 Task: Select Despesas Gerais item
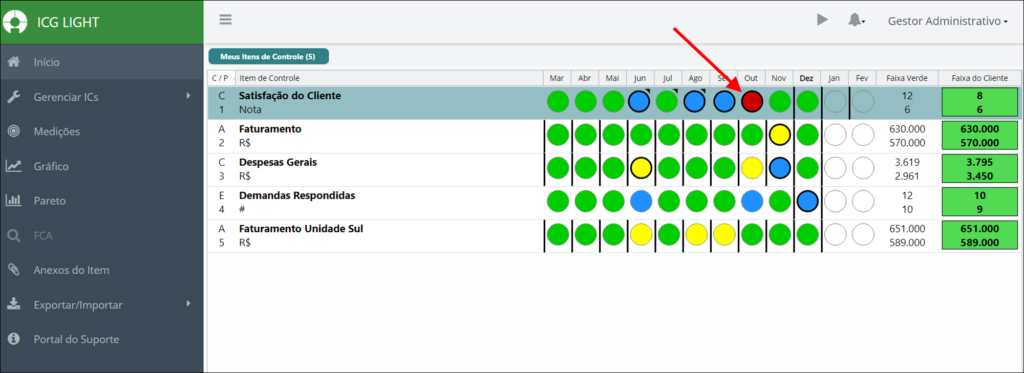[278, 162]
